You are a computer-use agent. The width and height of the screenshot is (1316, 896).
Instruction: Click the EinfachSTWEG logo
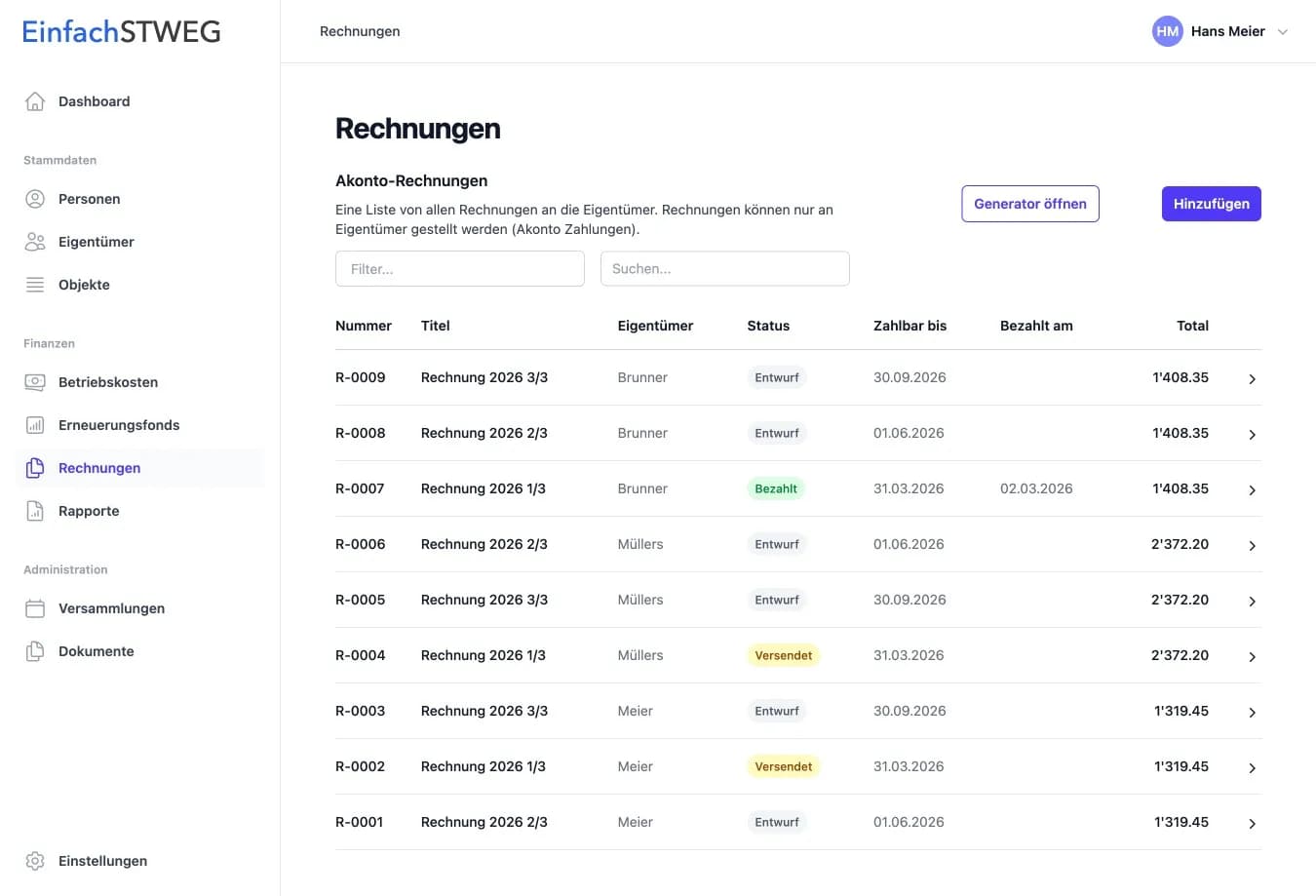tap(122, 31)
